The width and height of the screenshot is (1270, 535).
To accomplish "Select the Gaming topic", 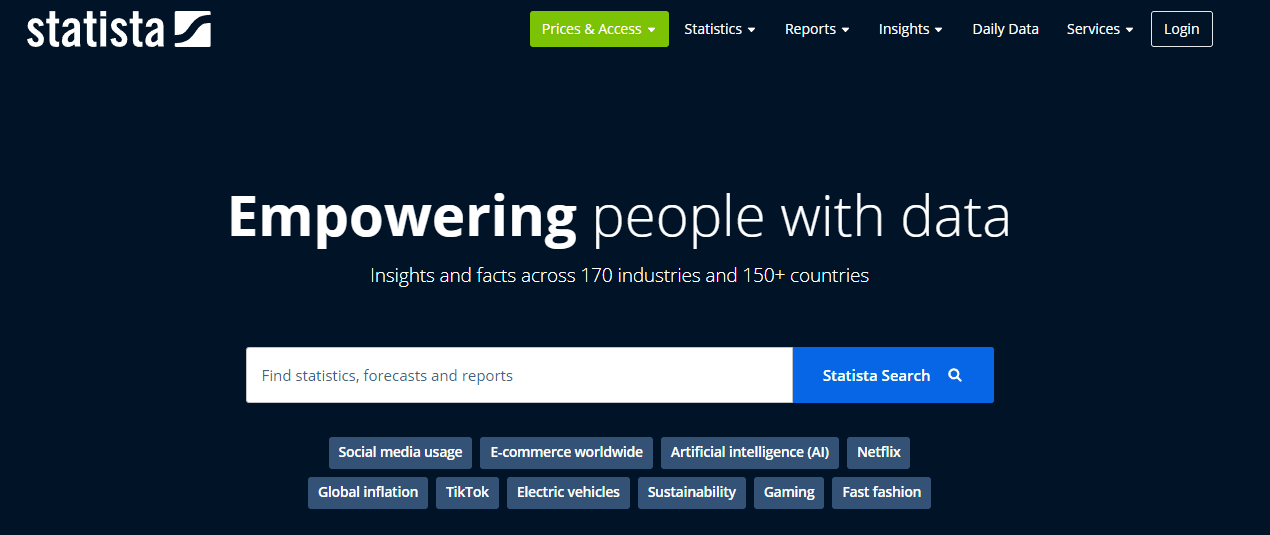I will (789, 492).
